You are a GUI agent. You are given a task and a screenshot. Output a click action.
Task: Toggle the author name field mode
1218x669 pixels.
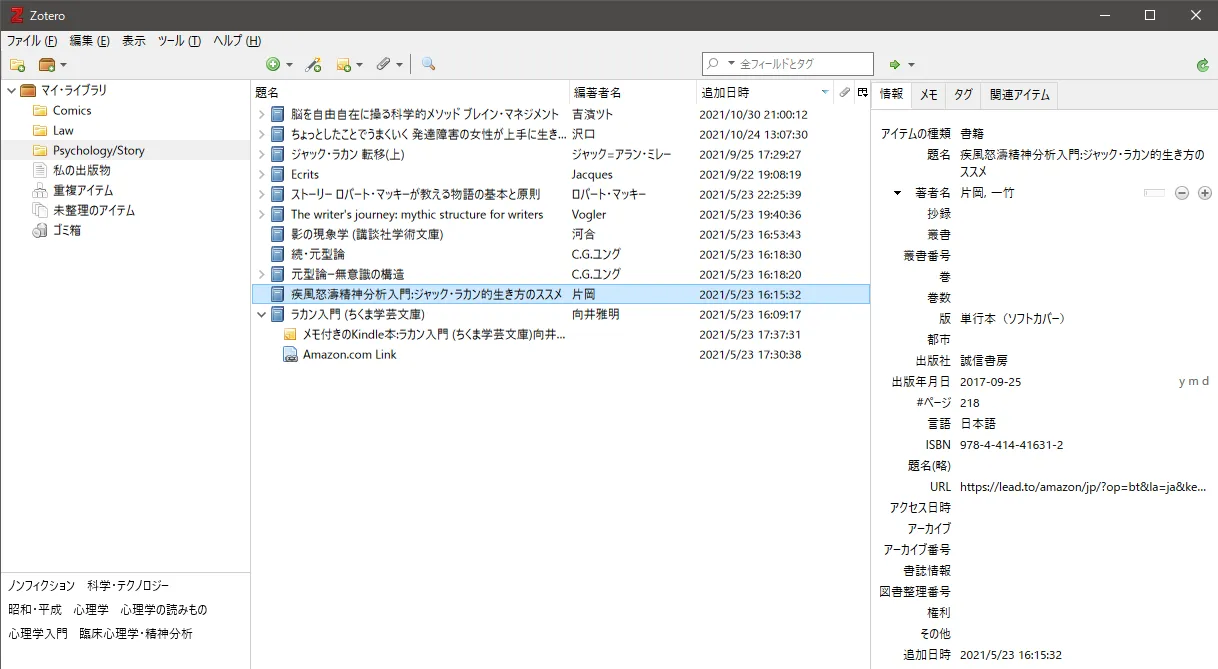(x=1155, y=193)
